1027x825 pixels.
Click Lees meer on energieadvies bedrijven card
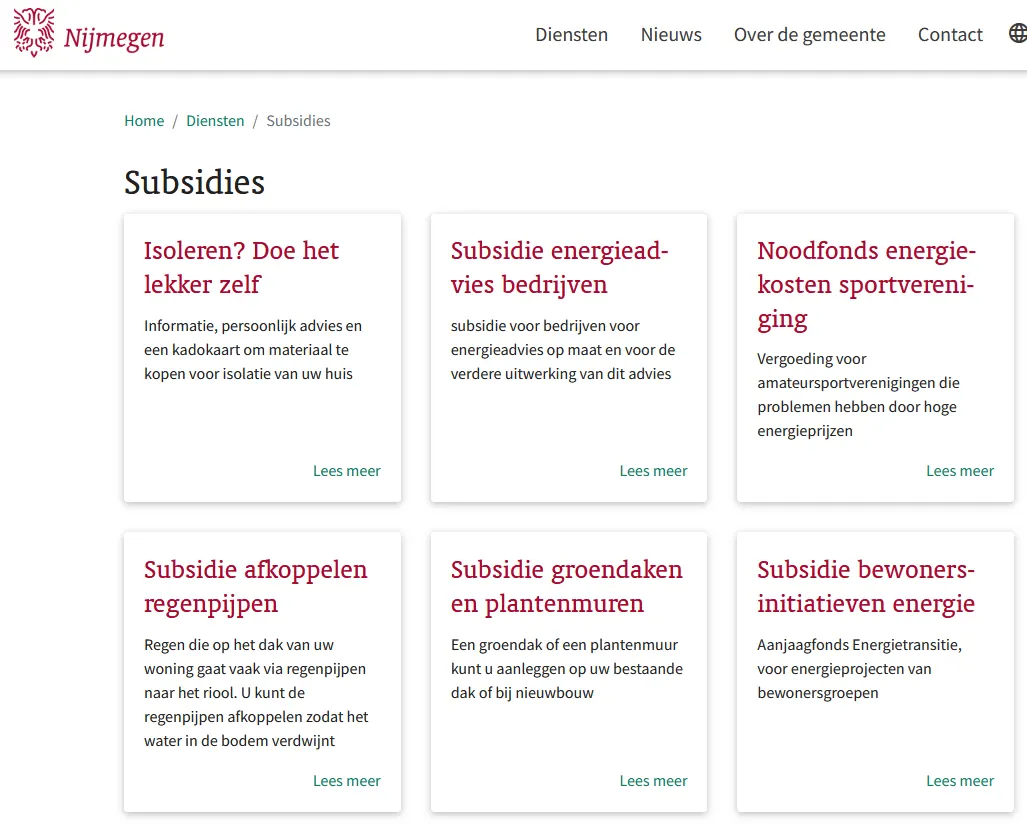point(653,471)
